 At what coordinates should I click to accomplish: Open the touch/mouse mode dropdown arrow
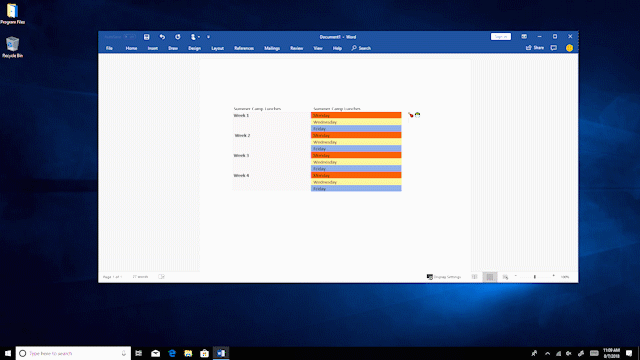pos(199,37)
